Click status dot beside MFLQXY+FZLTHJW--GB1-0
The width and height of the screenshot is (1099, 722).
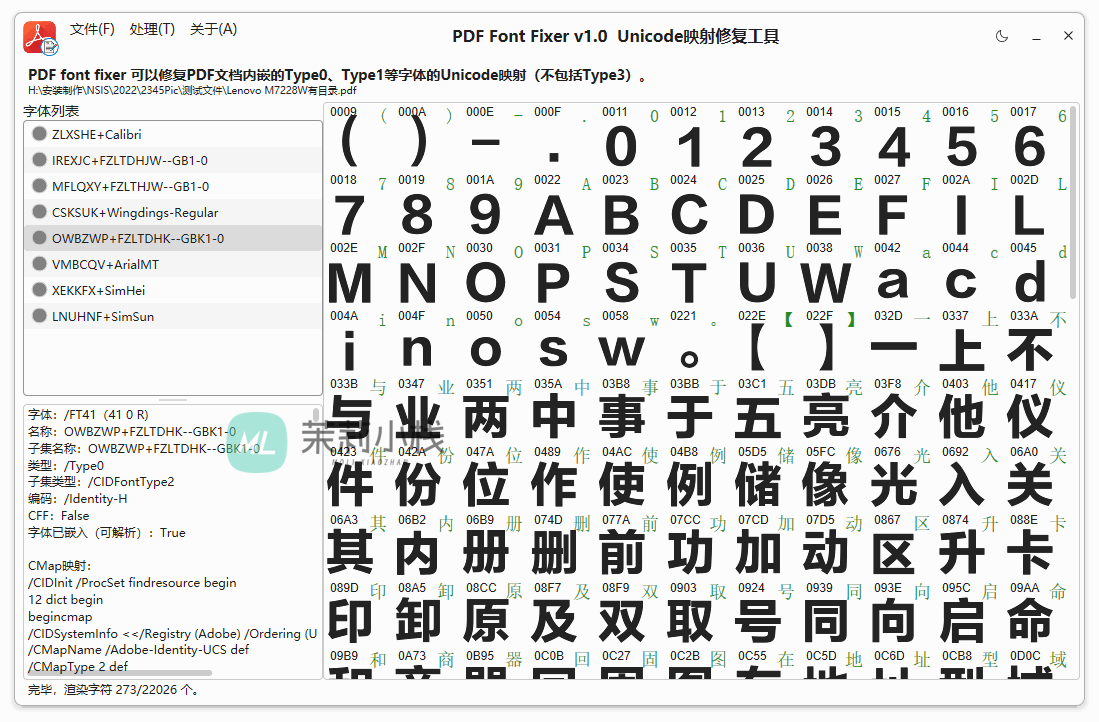pos(39,186)
